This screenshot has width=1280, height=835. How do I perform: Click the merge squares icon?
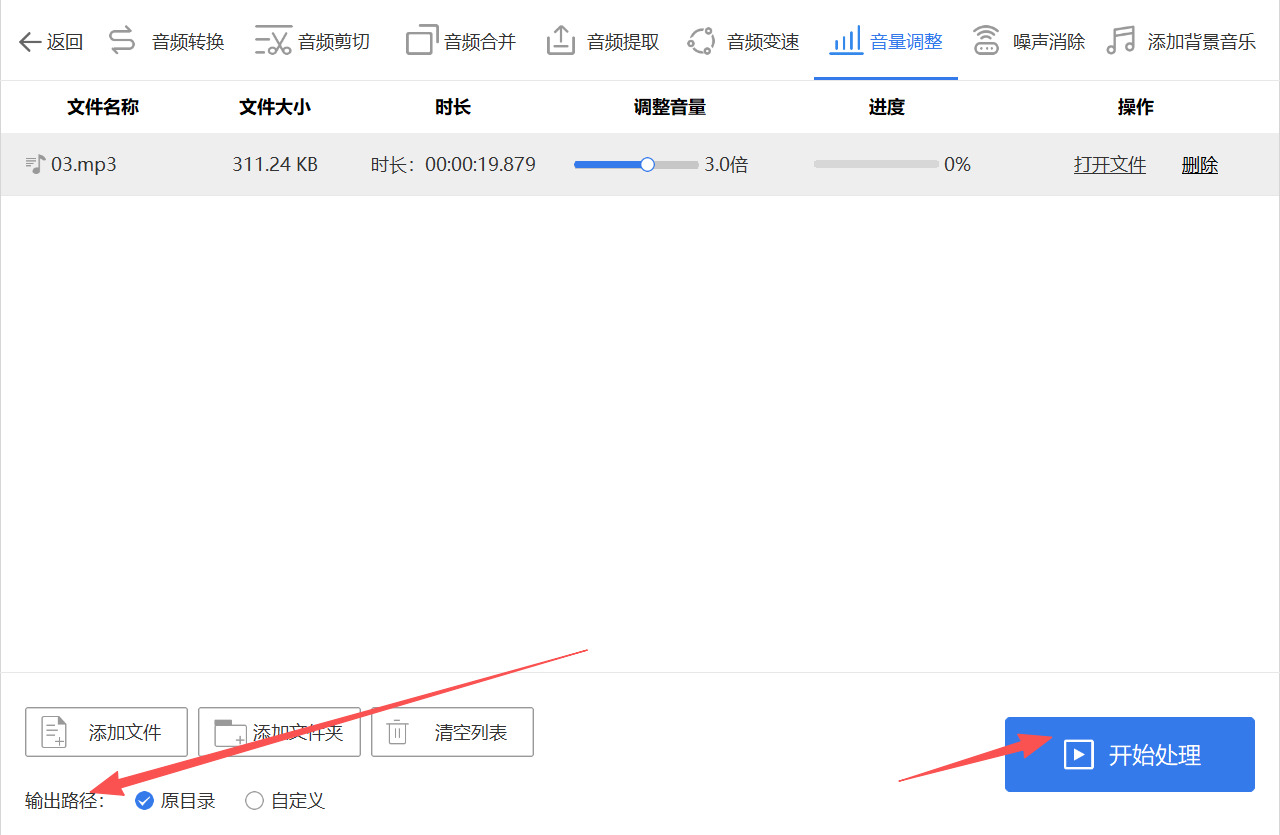422,41
